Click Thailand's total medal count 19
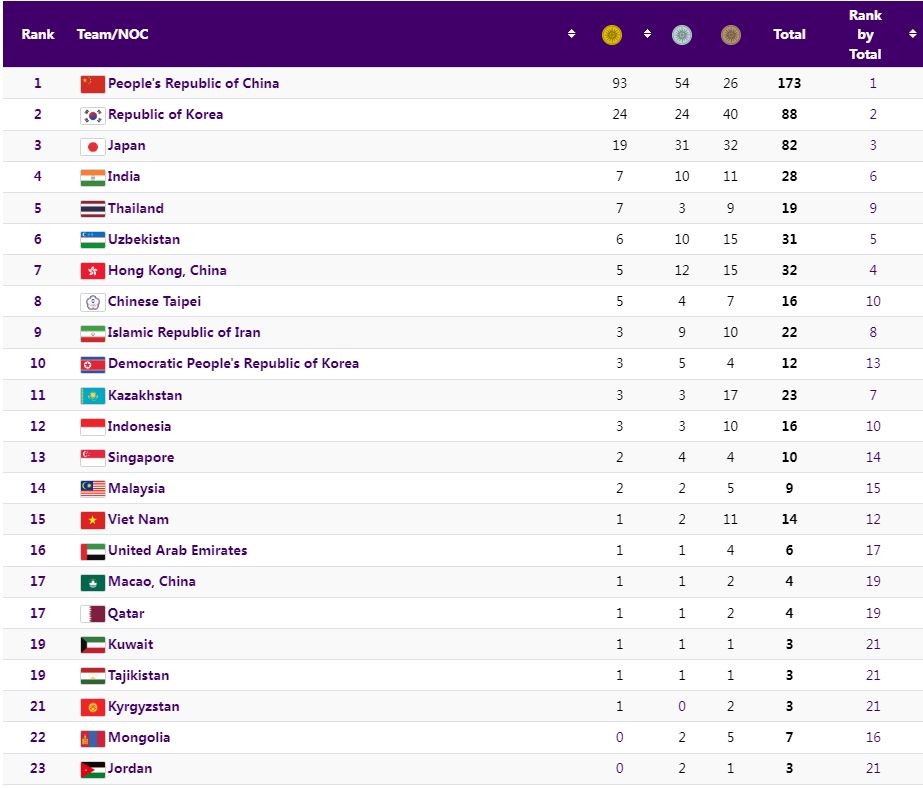Image resolution: width=923 pixels, height=788 pixels. pyautogui.click(x=789, y=208)
